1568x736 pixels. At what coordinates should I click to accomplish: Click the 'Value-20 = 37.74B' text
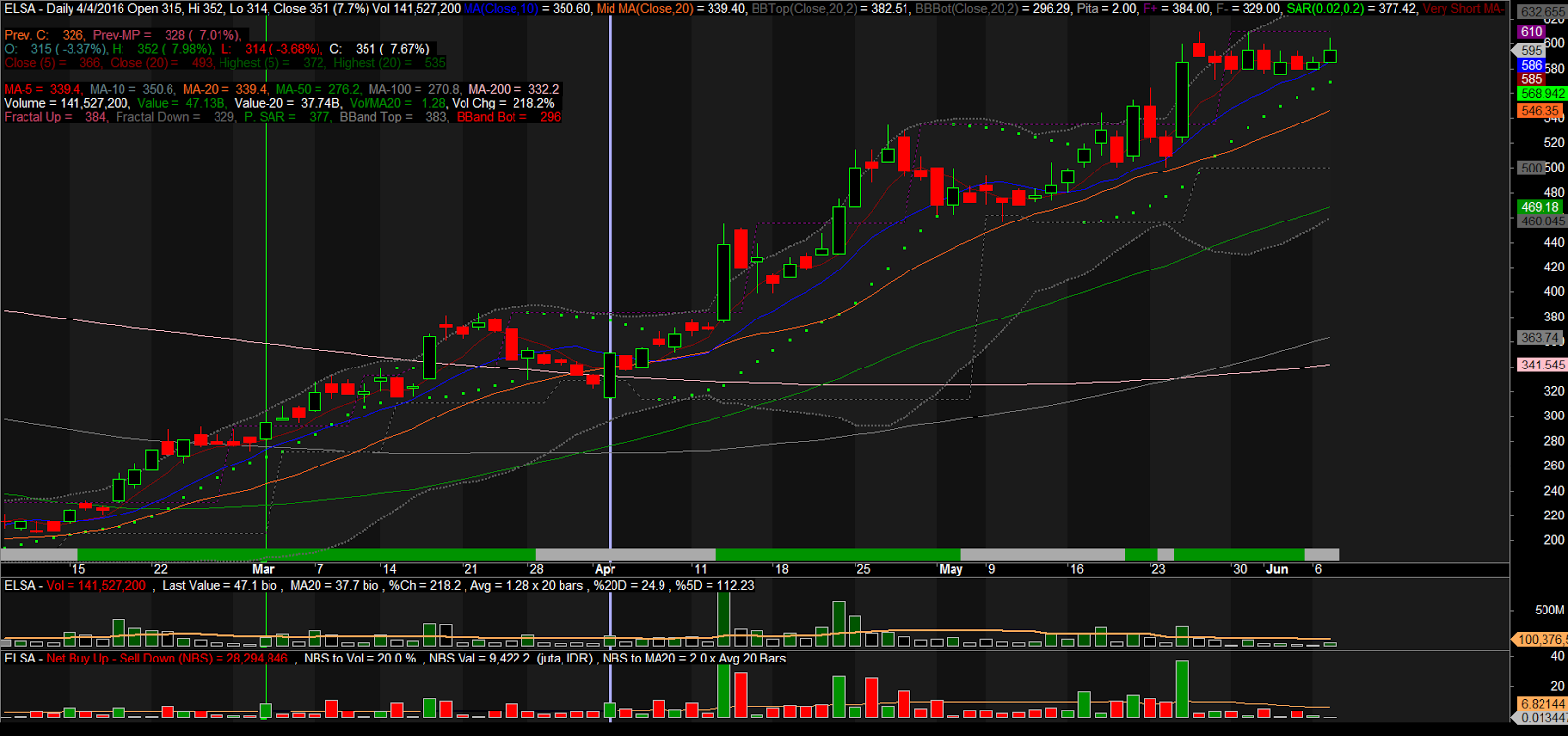click(288, 103)
